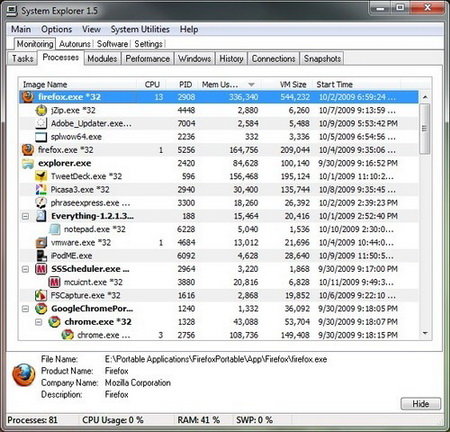
Task: Click the Picasa3.exe process icon
Action: 41,189
